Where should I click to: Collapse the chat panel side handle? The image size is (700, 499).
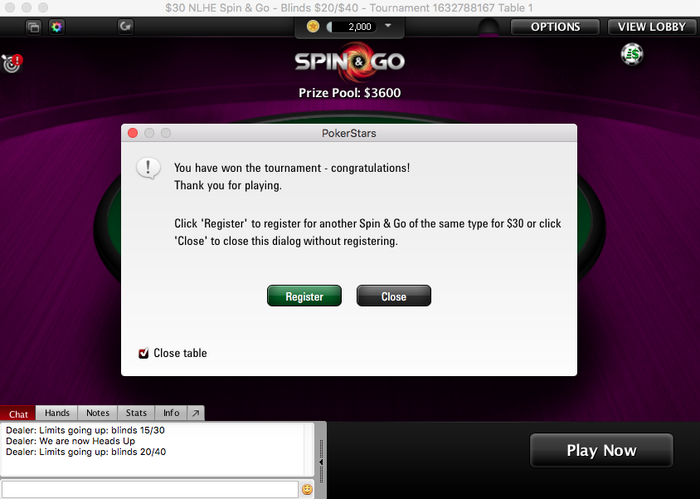321,461
